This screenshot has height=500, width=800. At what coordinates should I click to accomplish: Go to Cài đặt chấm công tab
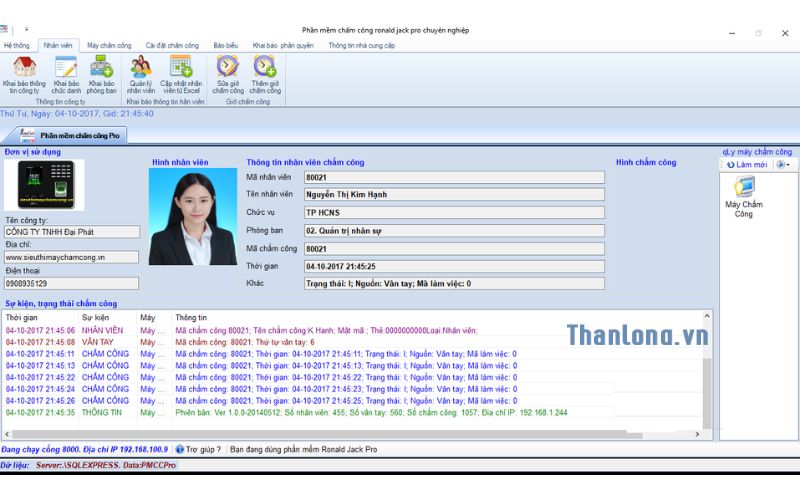pos(172,45)
